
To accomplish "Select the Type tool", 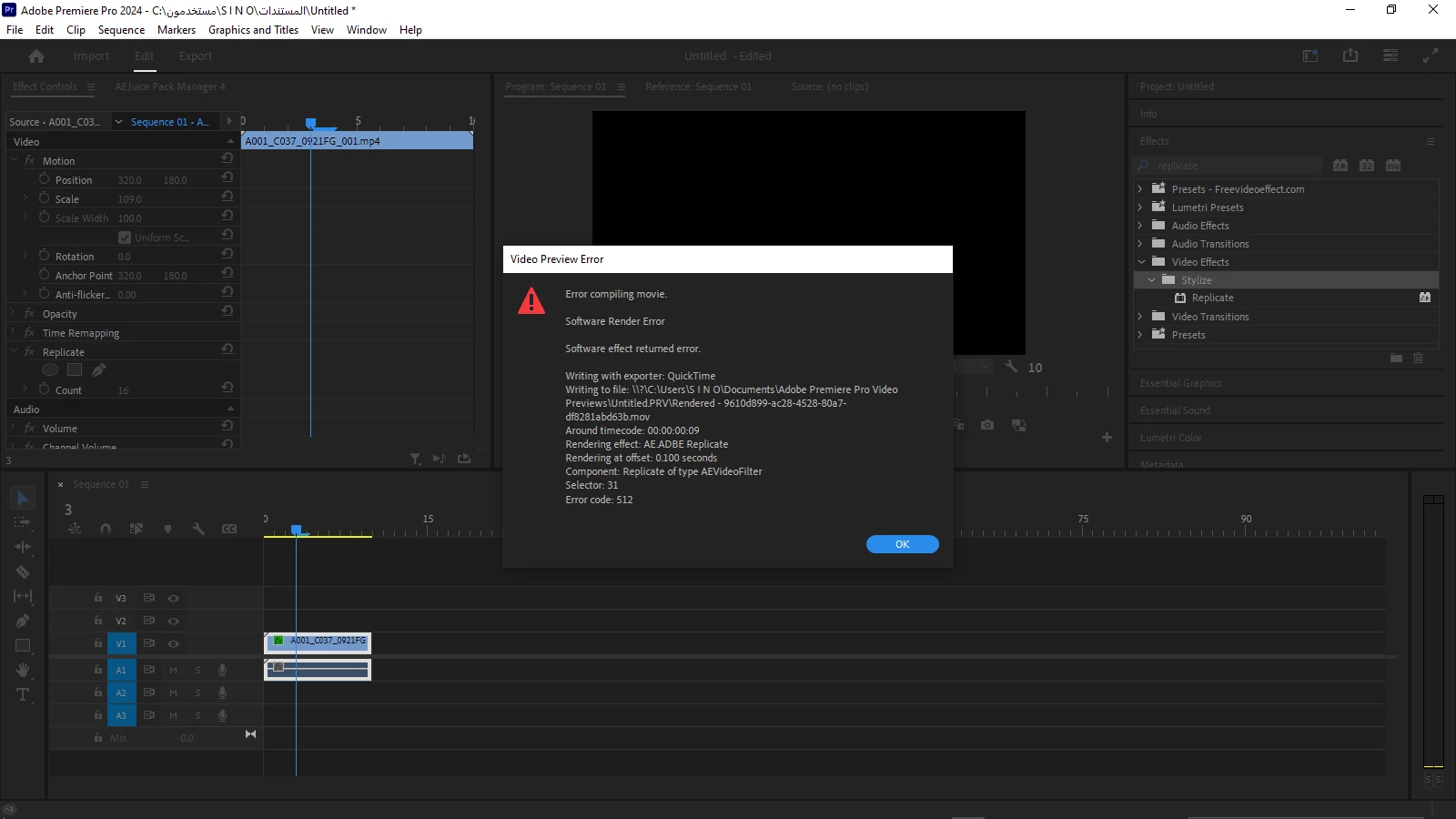I will (x=23, y=694).
